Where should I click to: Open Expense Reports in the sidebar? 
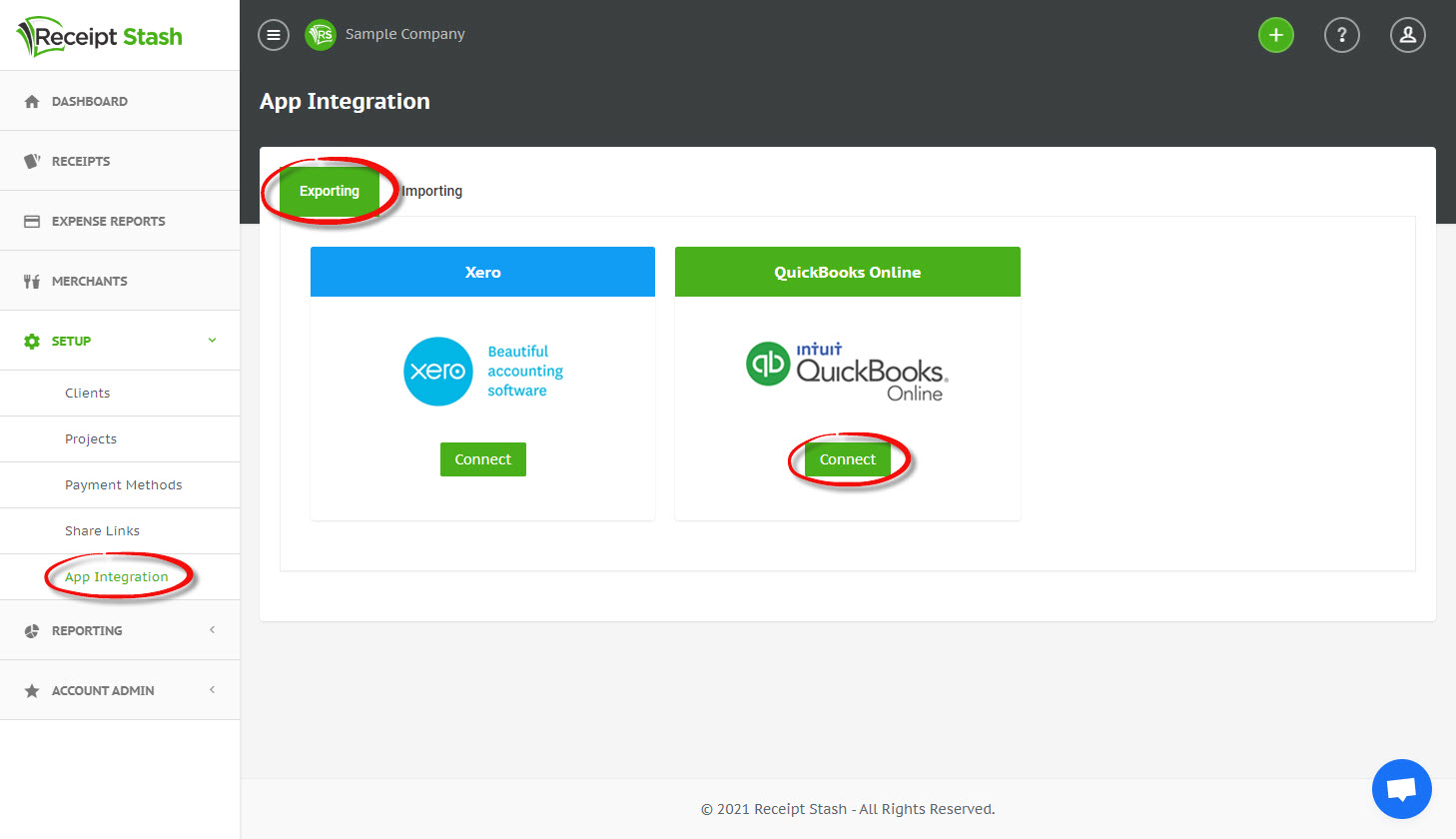[x=120, y=221]
